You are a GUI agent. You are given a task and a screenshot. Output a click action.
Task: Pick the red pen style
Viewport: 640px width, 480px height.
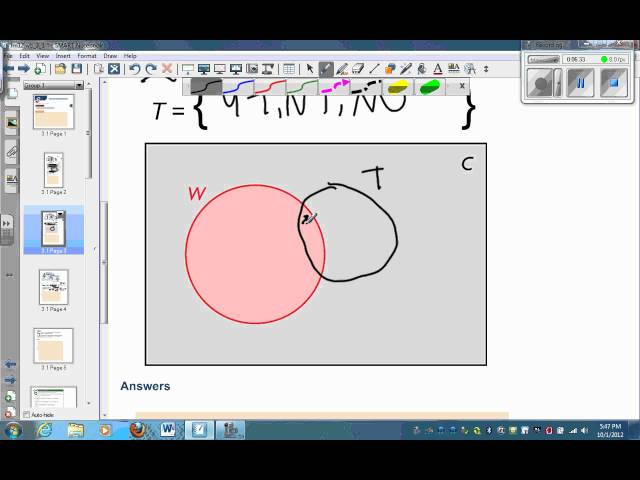point(270,87)
